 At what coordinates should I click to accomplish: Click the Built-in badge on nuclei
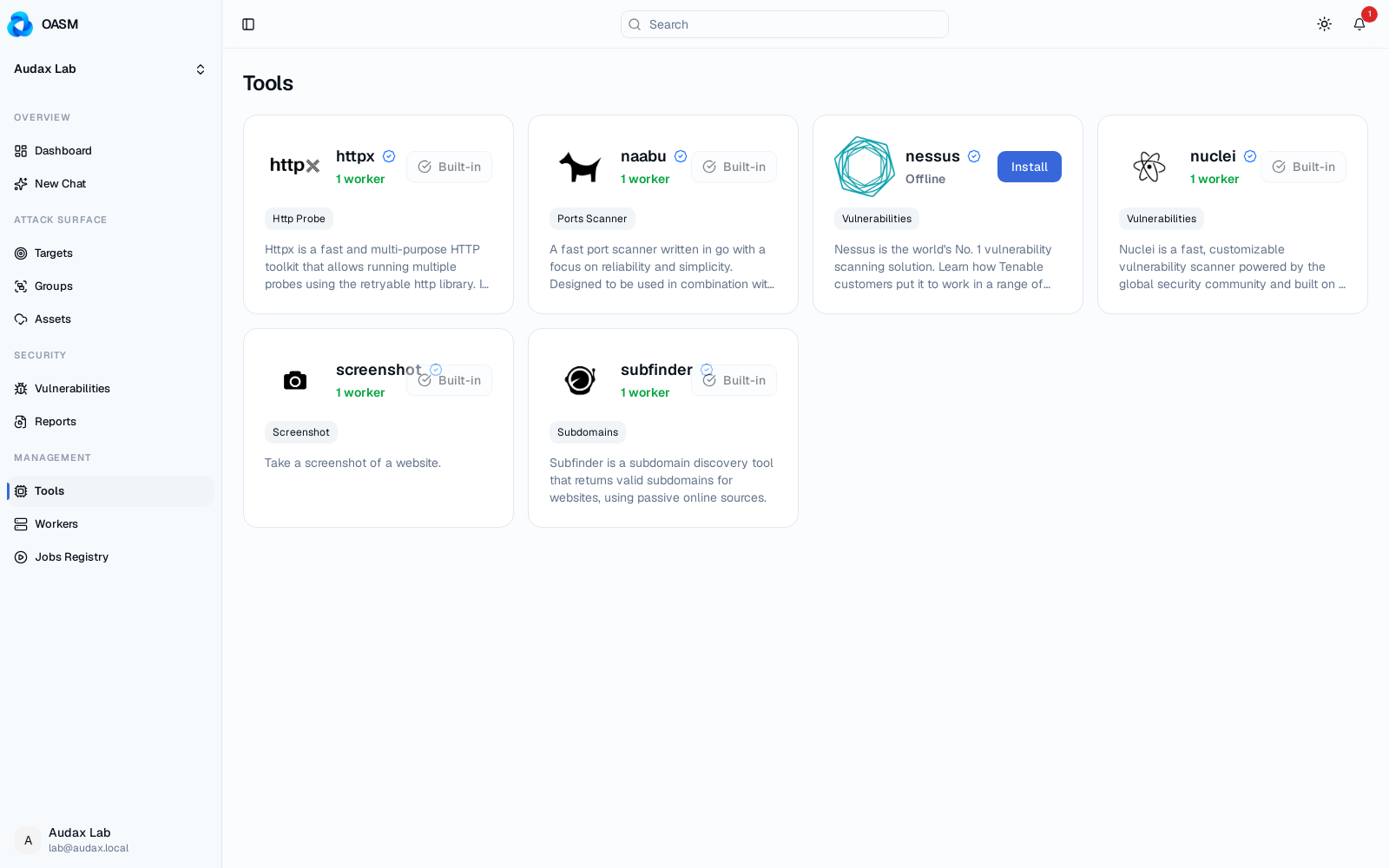click(1303, 167)
